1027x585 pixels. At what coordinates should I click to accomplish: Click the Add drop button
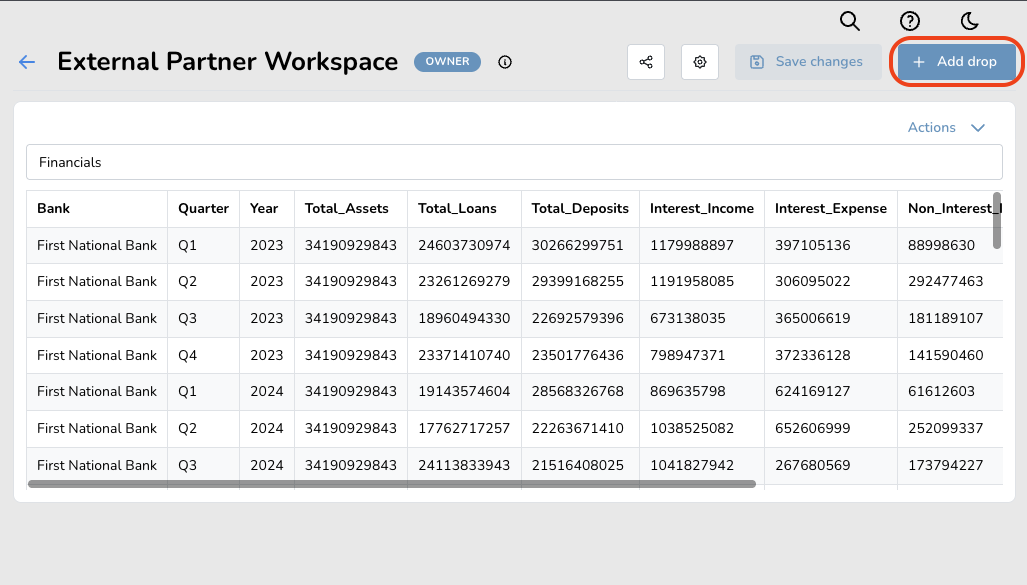[x=956, y=62]
